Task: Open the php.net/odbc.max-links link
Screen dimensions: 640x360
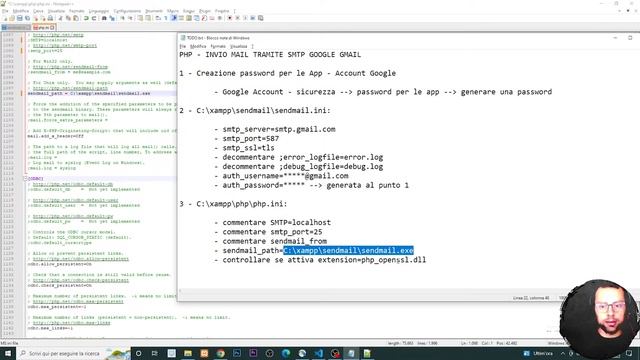Action: (x=71, y=323)
